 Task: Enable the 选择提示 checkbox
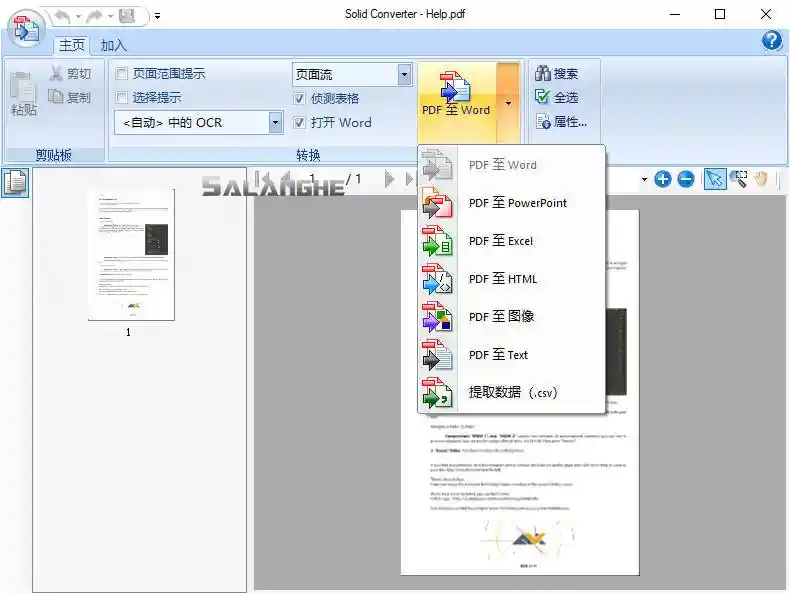pos(121,97)
